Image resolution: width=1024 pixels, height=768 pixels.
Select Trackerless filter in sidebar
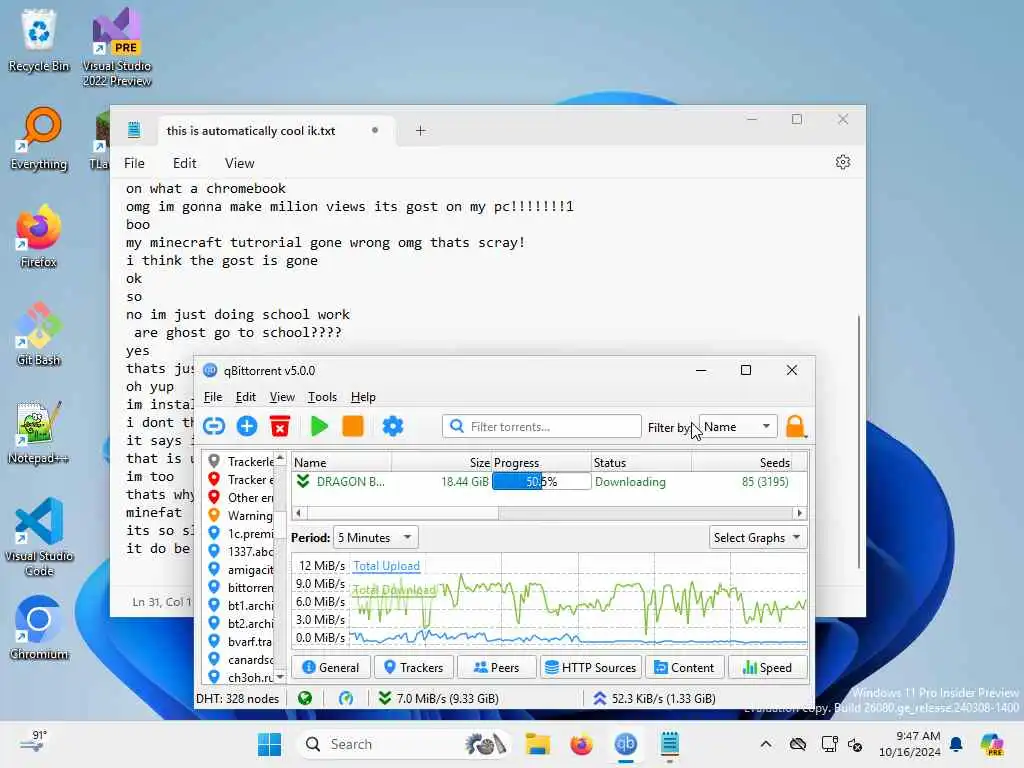[x=241, y=462]
